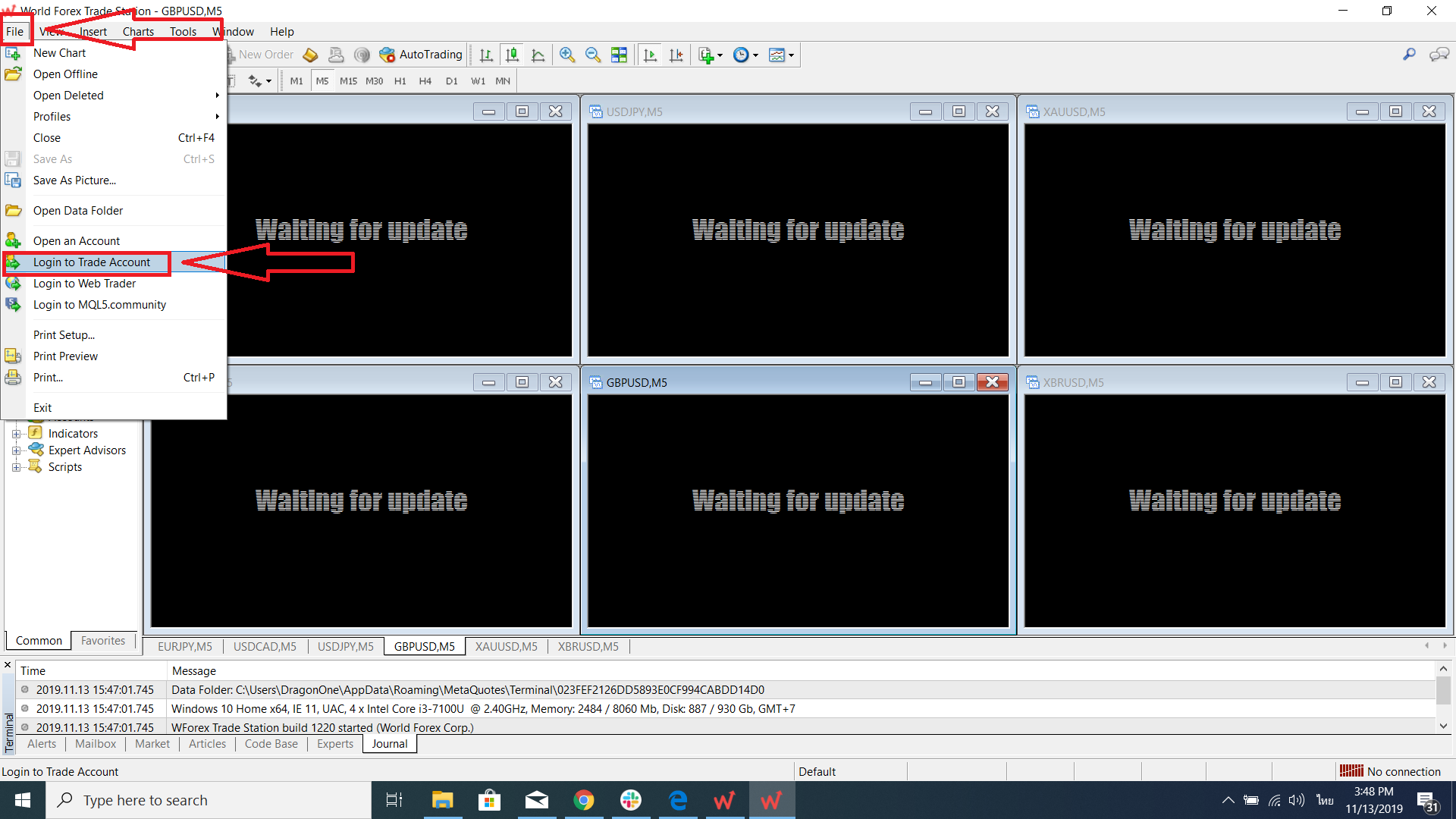Open the arrows objects dropdown
Screen dimensions: 1456x819
coord(260,81)
